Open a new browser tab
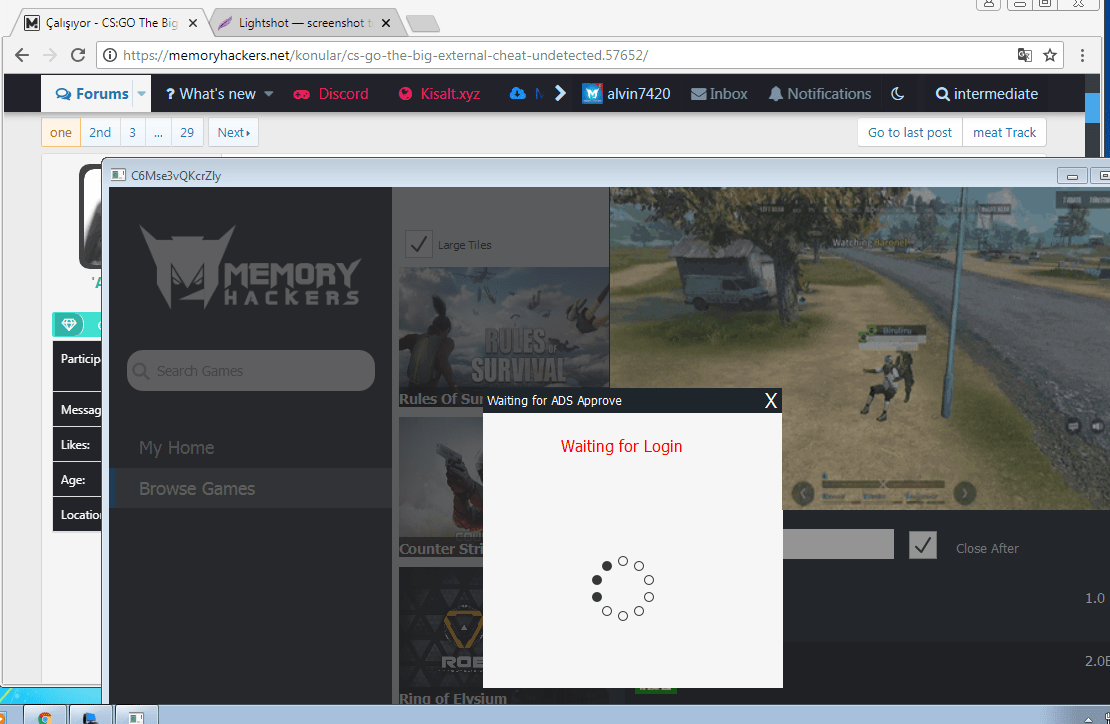The width and height of the screenshot is (1110, 724). point(423,23)
